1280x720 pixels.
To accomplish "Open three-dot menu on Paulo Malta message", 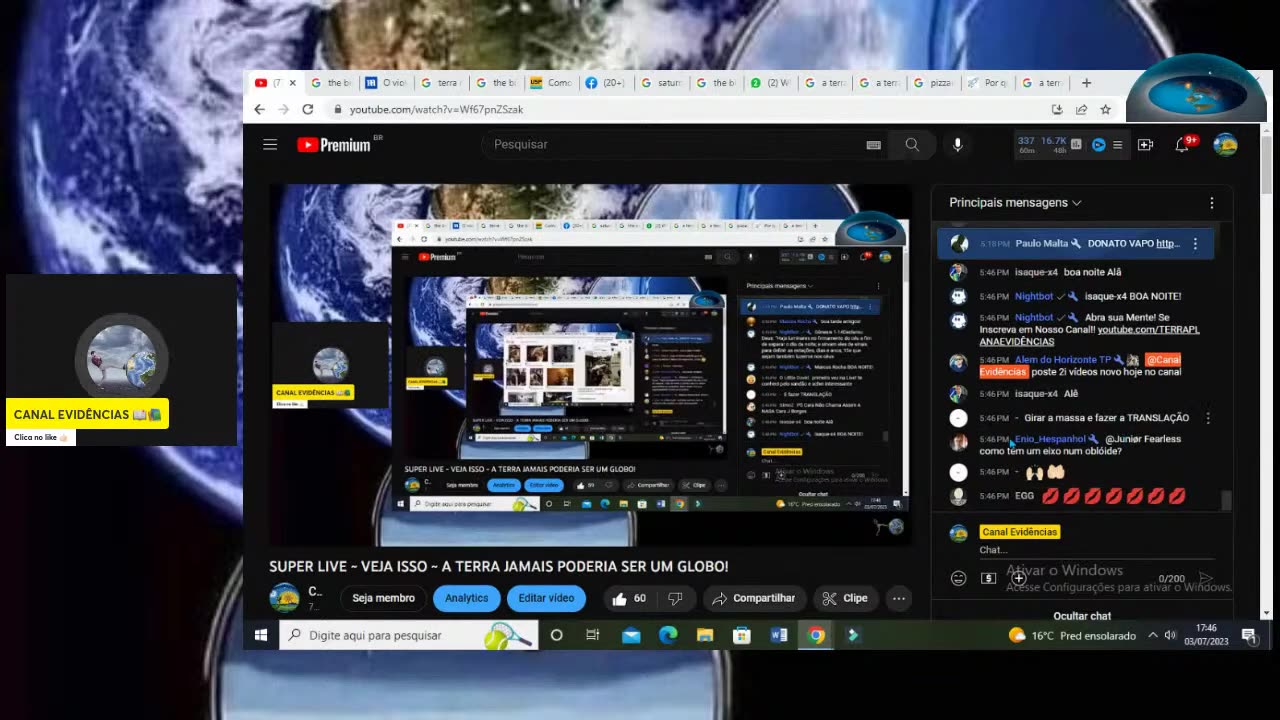I will click(x=1195, y=244).
